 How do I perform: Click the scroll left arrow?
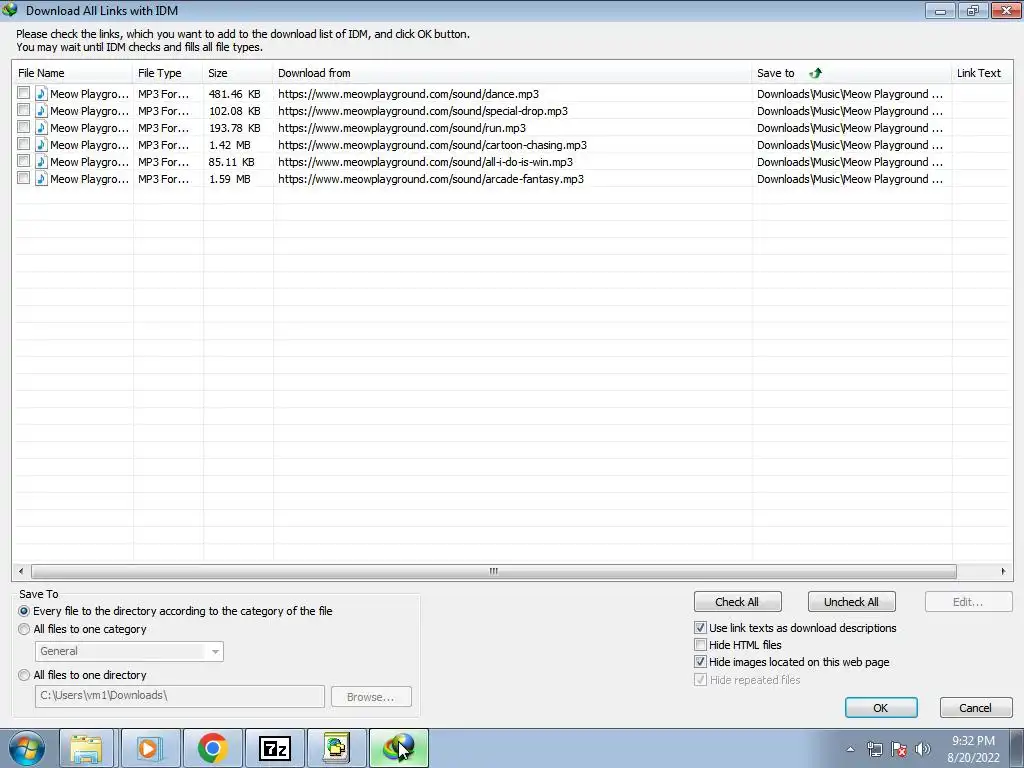point(21,571)
